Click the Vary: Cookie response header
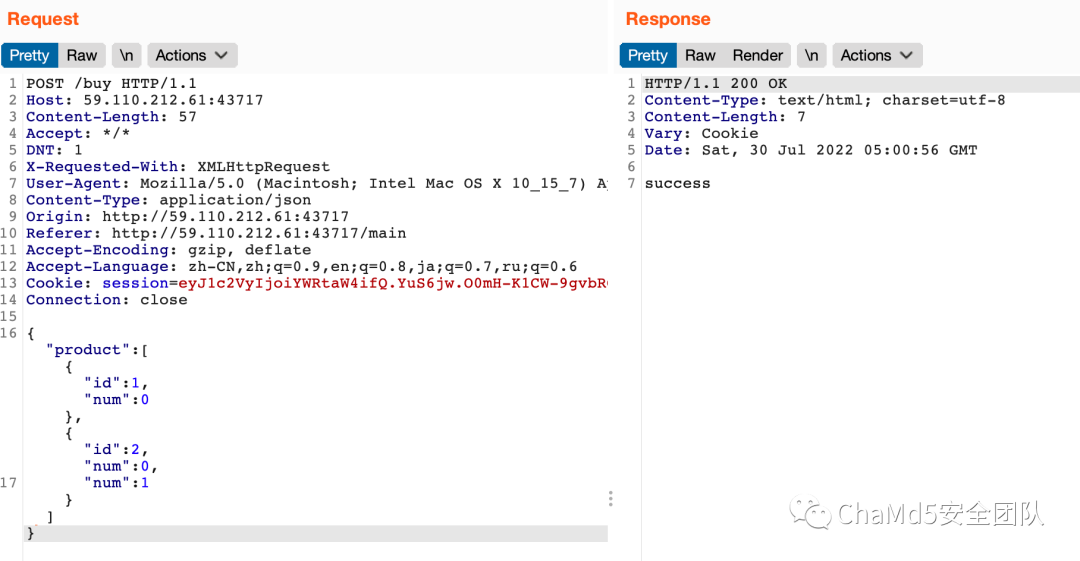The width and height of the screenshot is (1080, 561). [x=701, y=133]
